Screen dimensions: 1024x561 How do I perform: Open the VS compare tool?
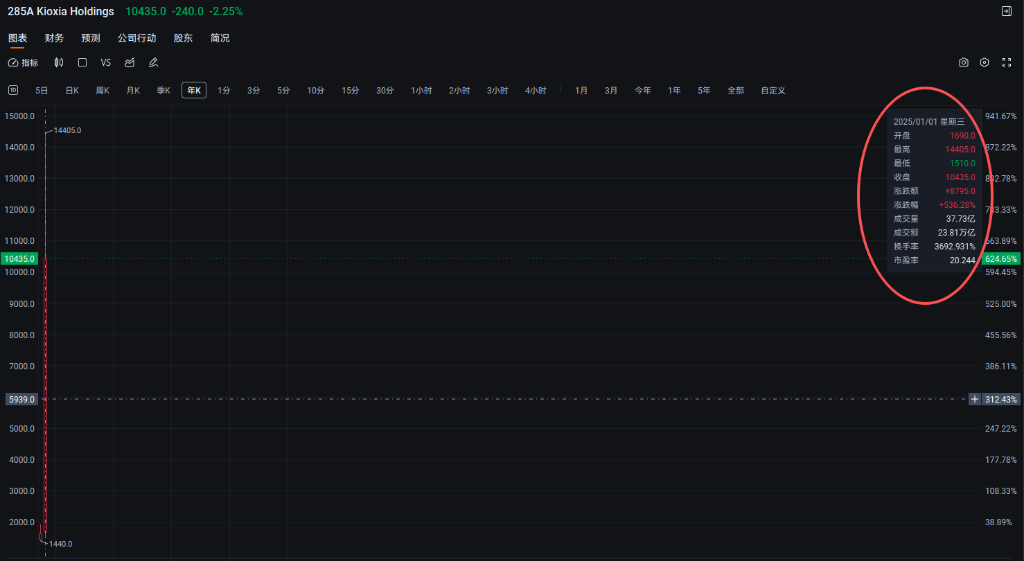[x=105, y=62]
